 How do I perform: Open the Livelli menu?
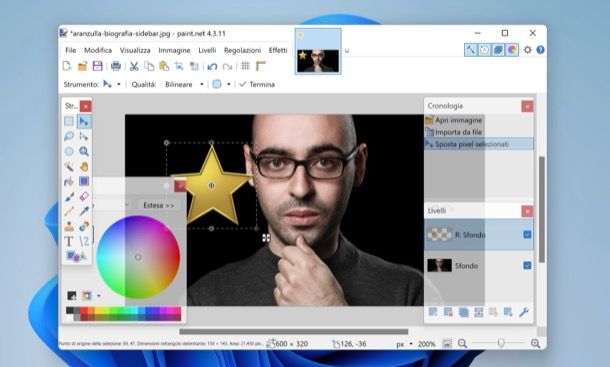(x=207, y=50)
